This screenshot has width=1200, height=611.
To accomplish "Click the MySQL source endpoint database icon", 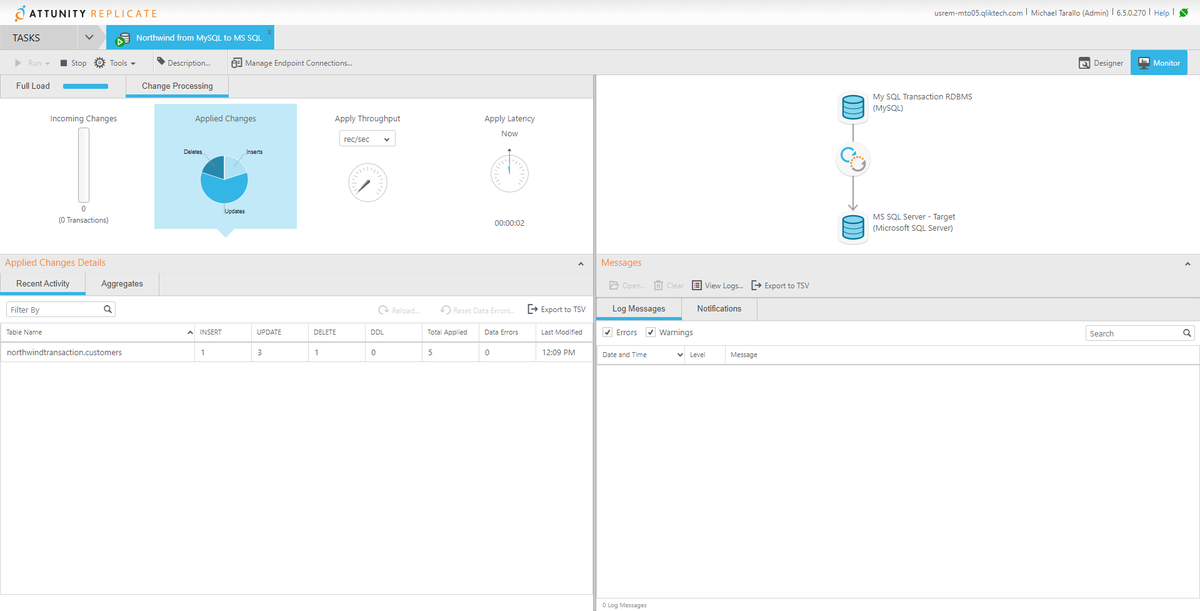I will pos(853,106).
